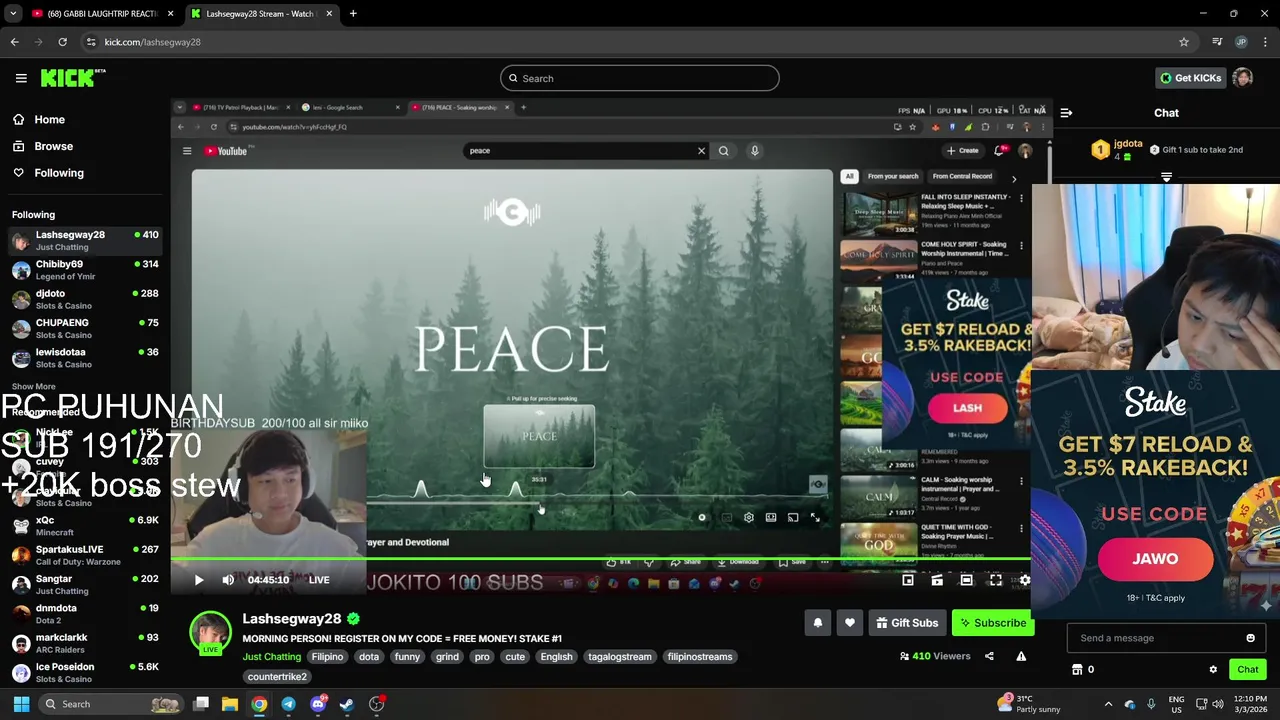Open lewisdotaa channel in sidebar
Image resolution: width=1280 pixels, height=720 pixels.
(85, 358)
